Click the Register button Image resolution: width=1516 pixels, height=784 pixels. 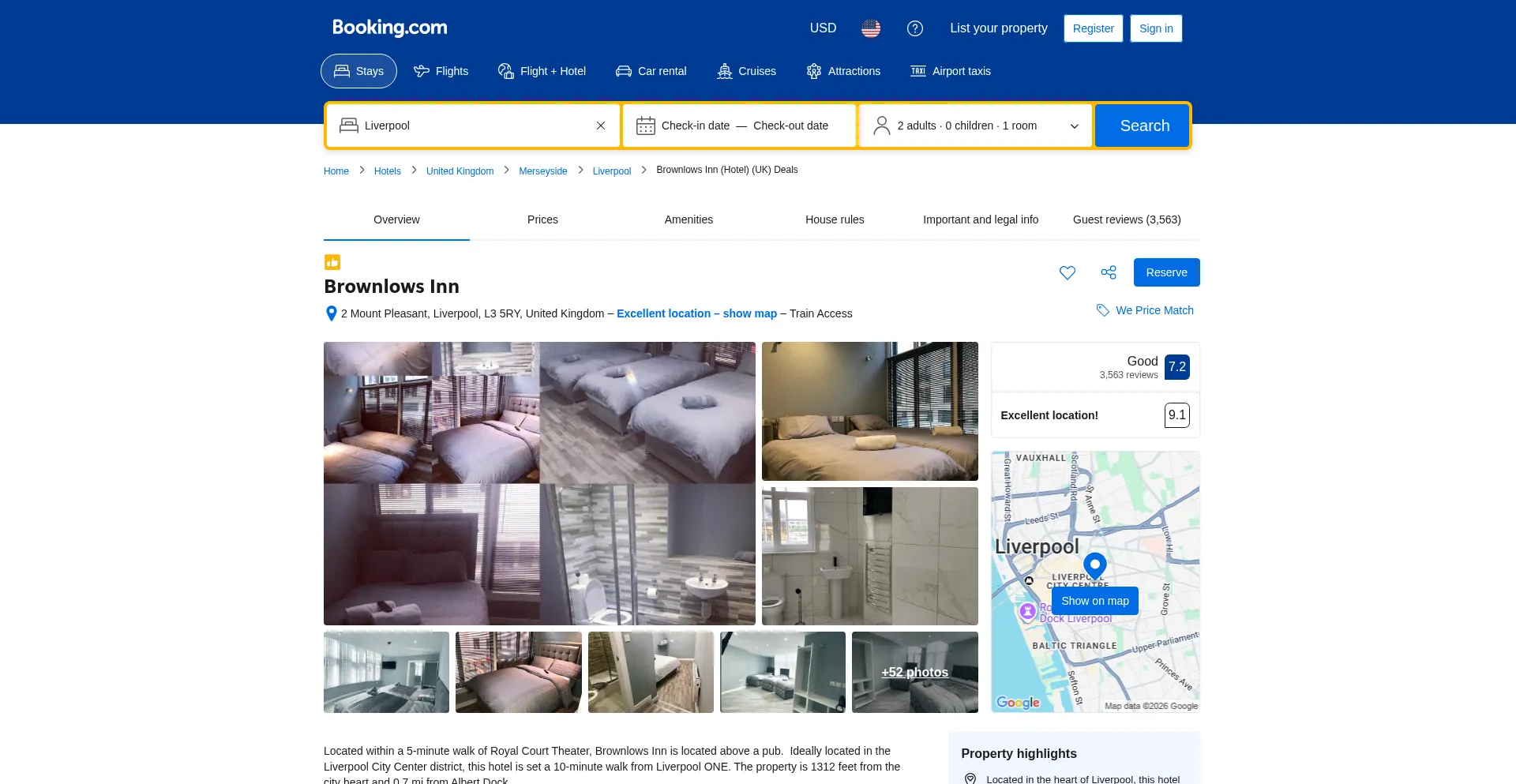point(1093,28)
